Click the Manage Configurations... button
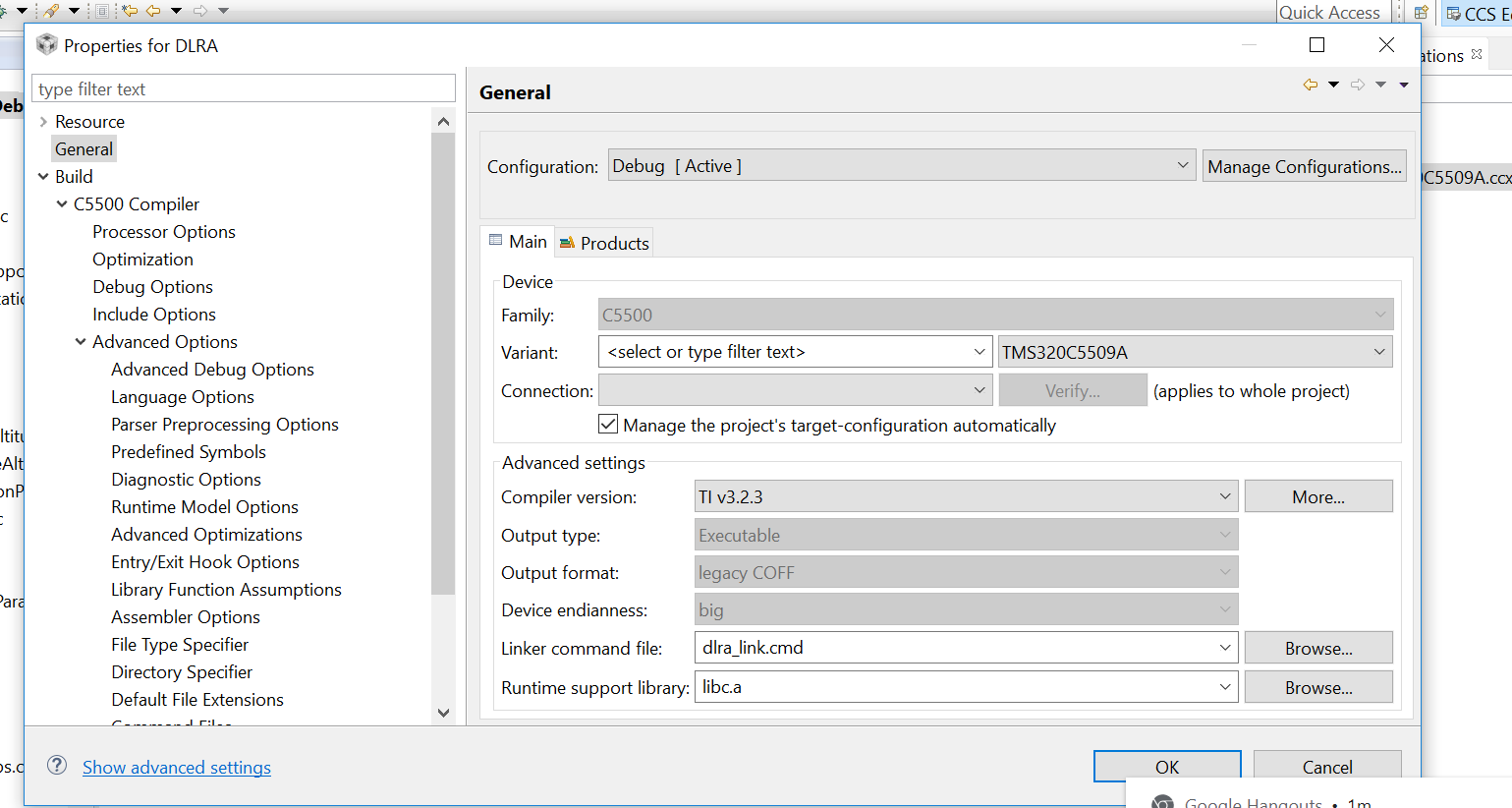Image resolution: width=1512 pixels, height=808 pixels. coord(1305,166)
